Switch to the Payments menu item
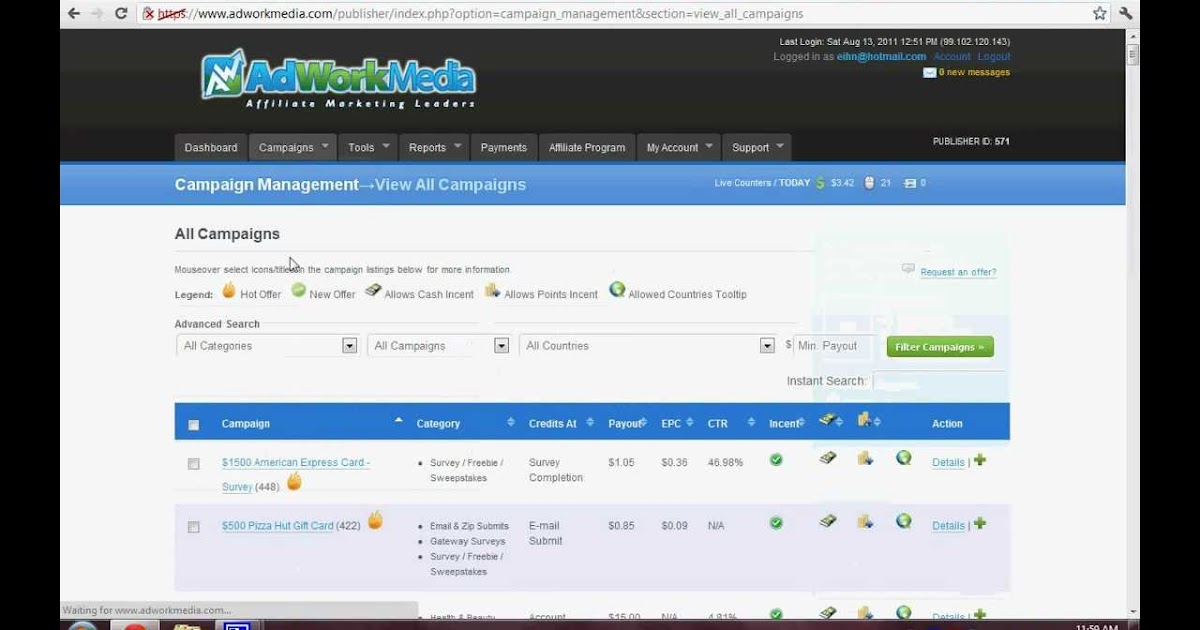Screen dimensions: 1200x630 point(503,147)
